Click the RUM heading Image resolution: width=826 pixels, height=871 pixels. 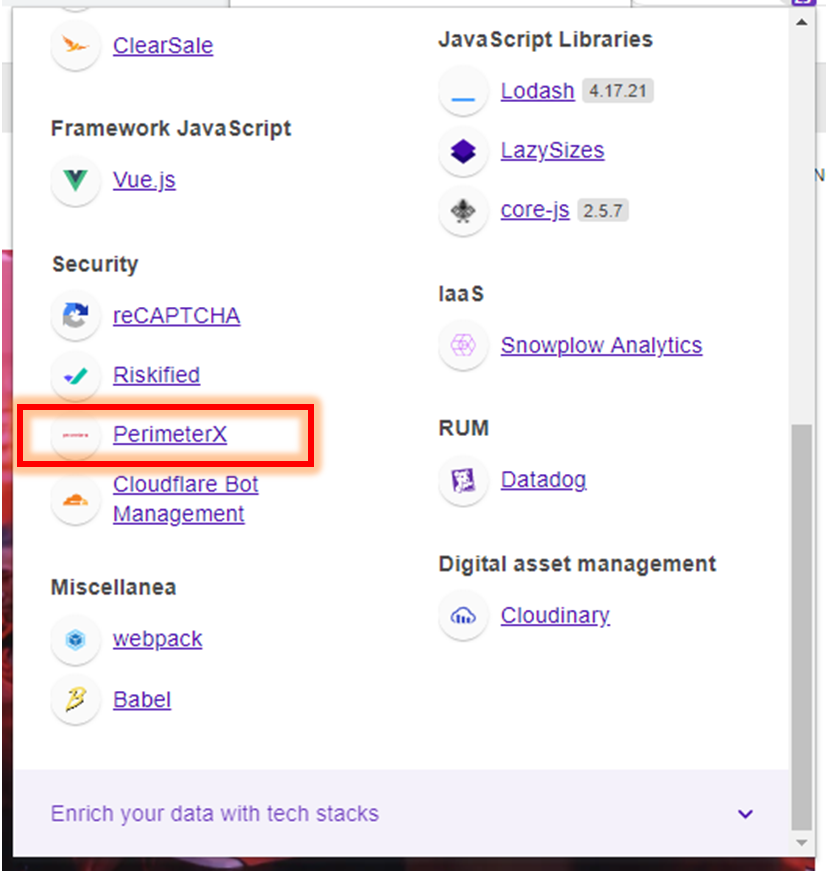tap(464, 428)
